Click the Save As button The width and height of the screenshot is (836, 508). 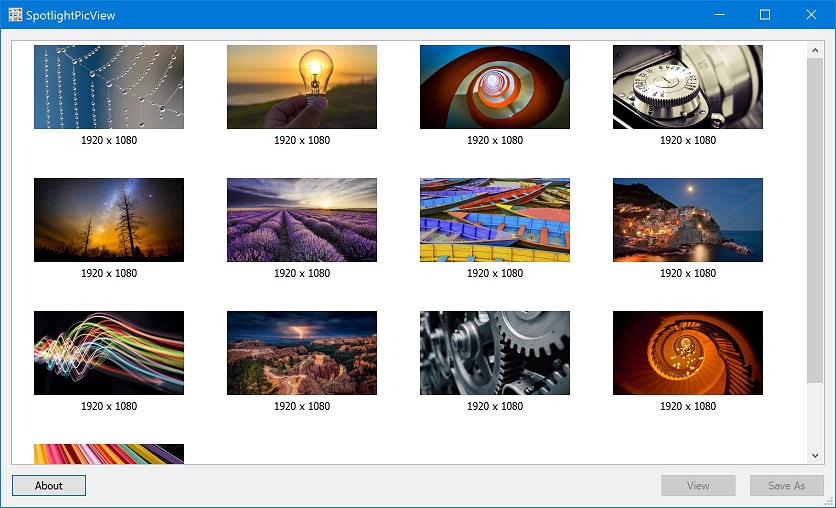(786, 486)
